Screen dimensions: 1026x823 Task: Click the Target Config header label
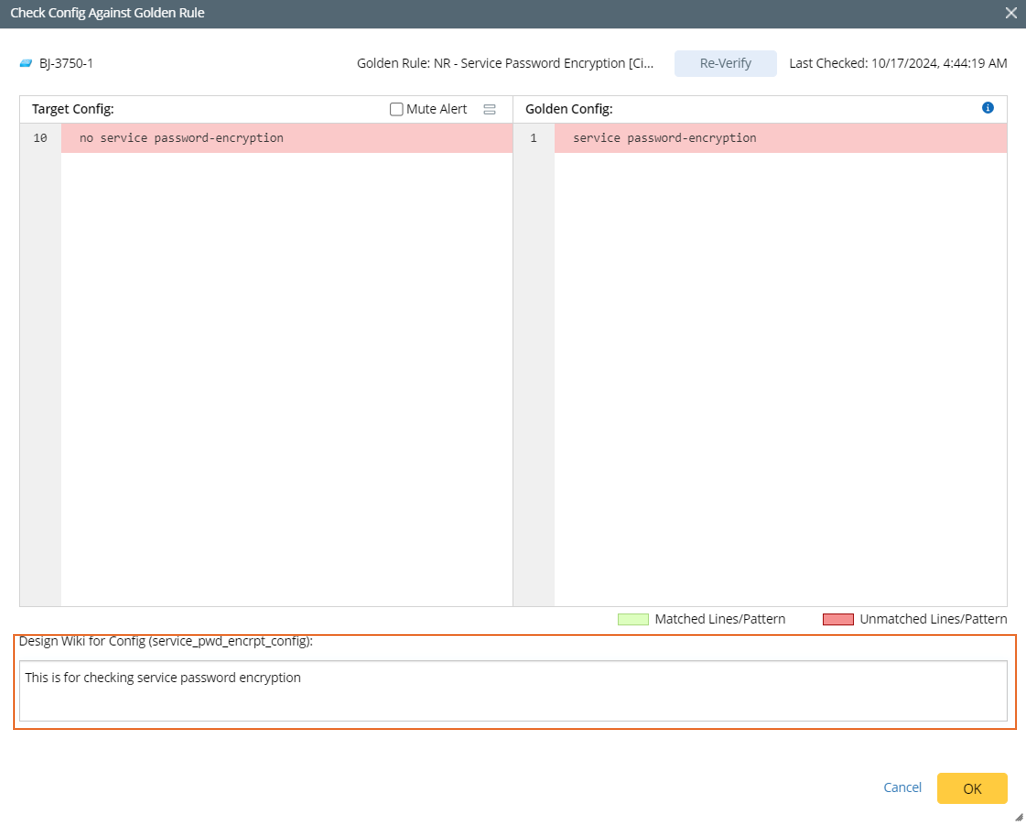pos(72,109)
